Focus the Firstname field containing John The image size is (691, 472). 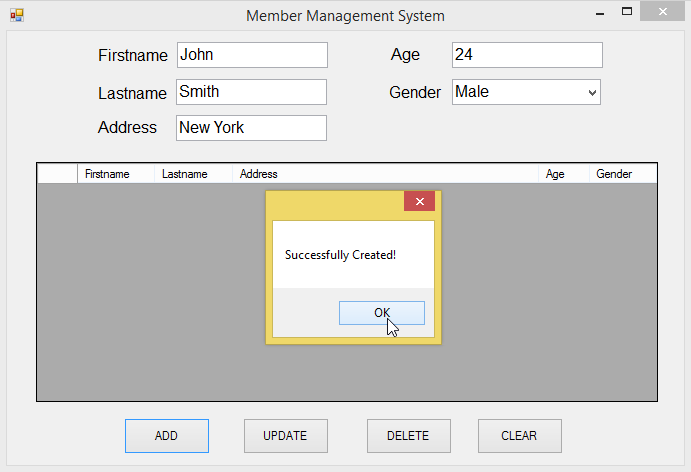[x=252, y=55]
